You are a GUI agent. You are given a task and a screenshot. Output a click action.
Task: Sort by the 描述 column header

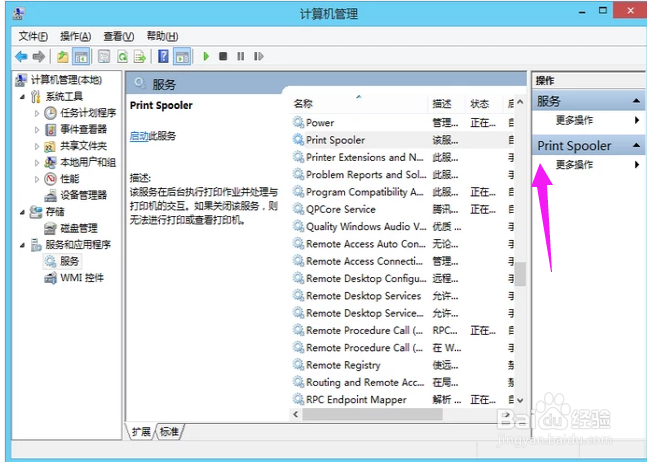coord(446,104)
